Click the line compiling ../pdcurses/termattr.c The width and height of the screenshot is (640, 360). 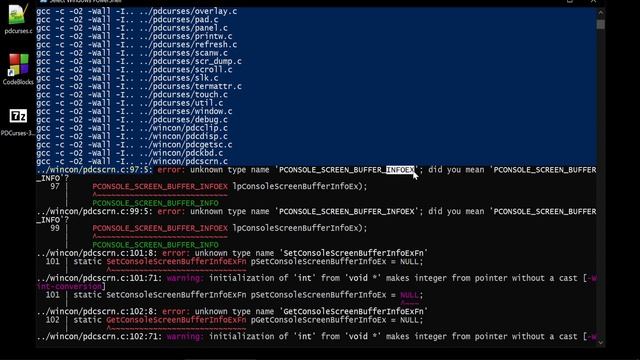point(139,87)
